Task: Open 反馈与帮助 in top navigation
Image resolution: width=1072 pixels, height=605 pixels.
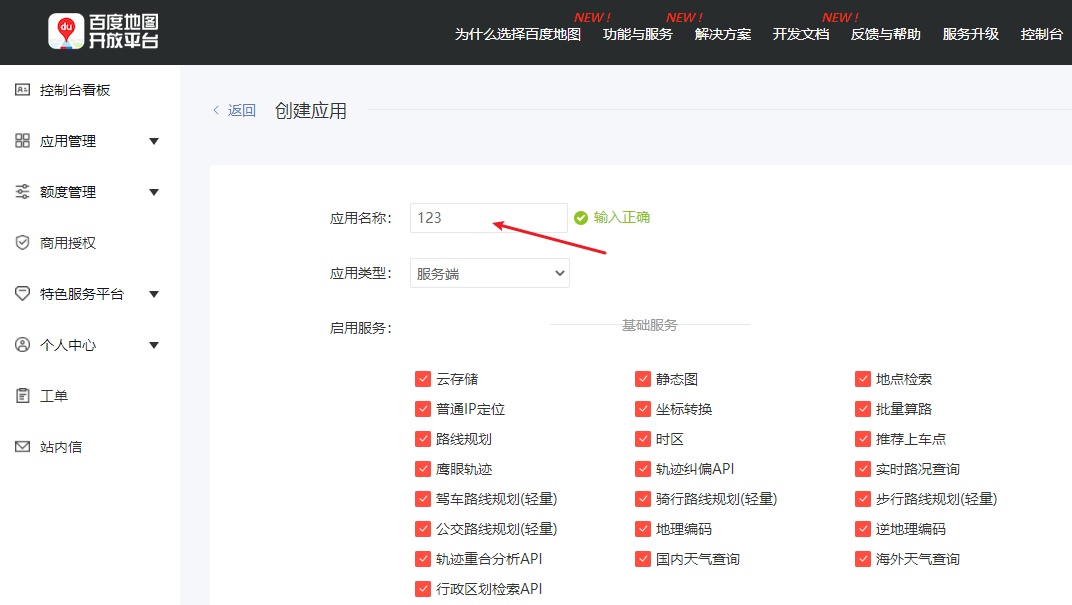Action: 885,34
